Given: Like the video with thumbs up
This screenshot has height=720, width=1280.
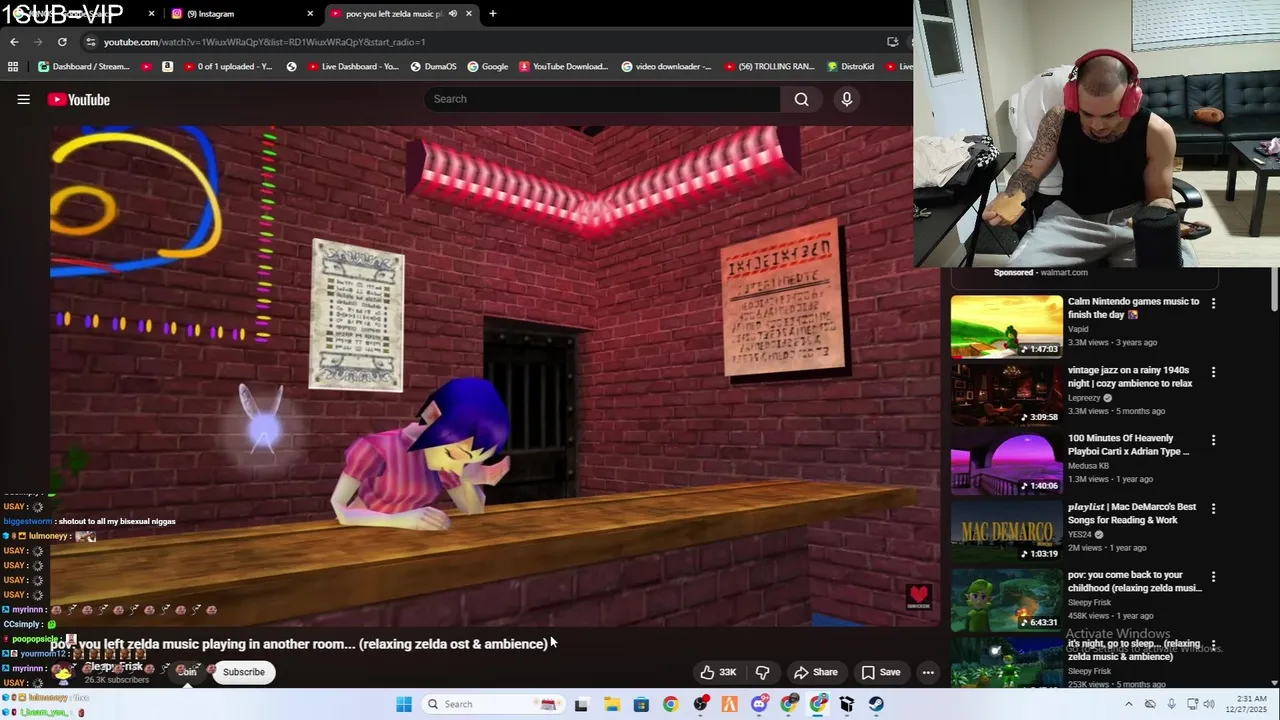Looking at the screenshot, I should coord(718,672).
